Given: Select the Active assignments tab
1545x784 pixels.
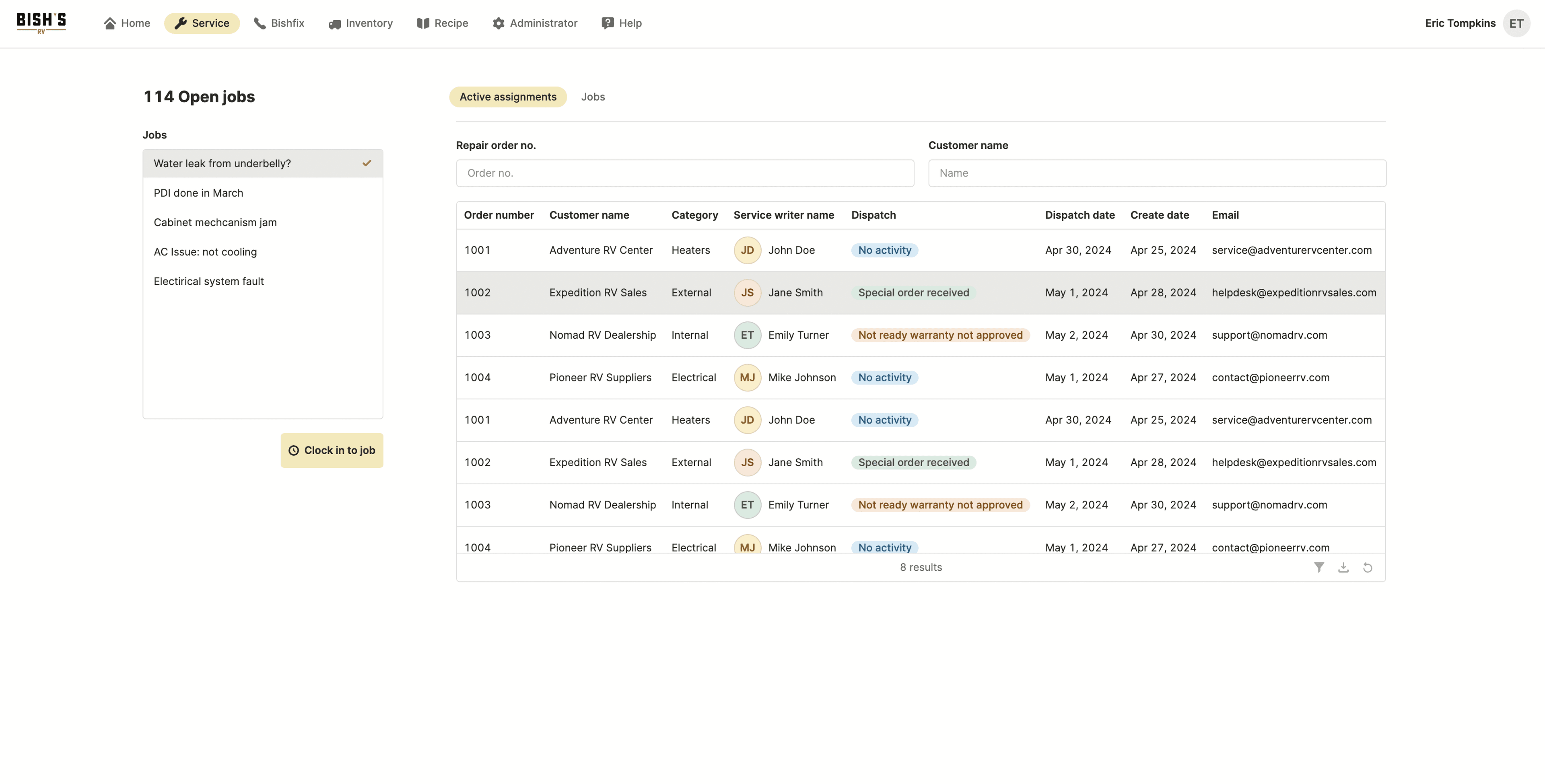Looking at the screenshot, I should tap(507, 97).
